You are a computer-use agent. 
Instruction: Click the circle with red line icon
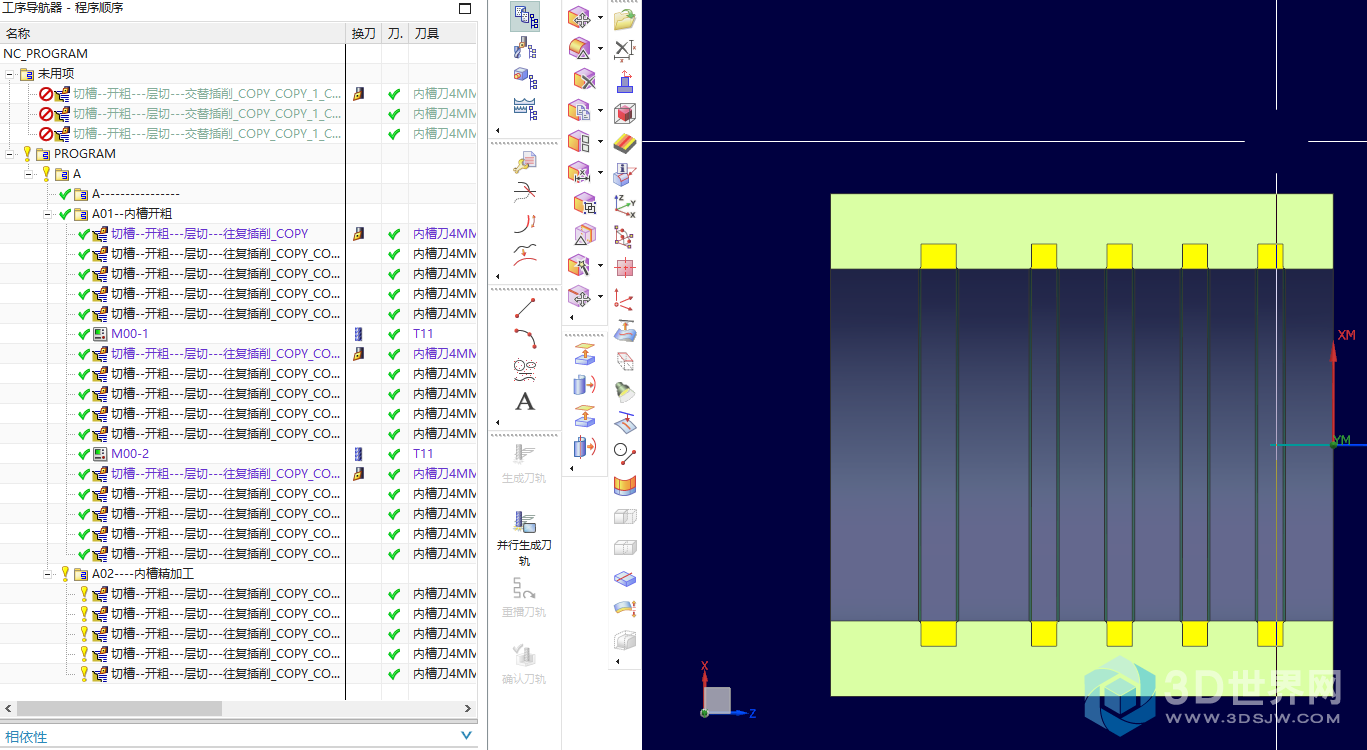[625, 453]
